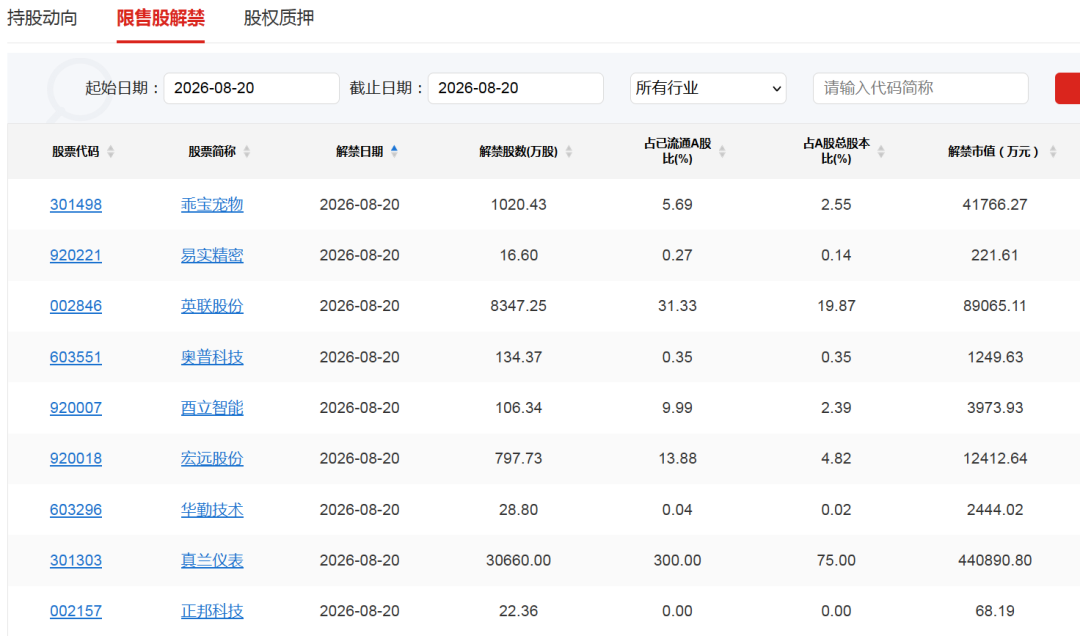Open 正邦科技 stock name link

(x=212, y=611)
